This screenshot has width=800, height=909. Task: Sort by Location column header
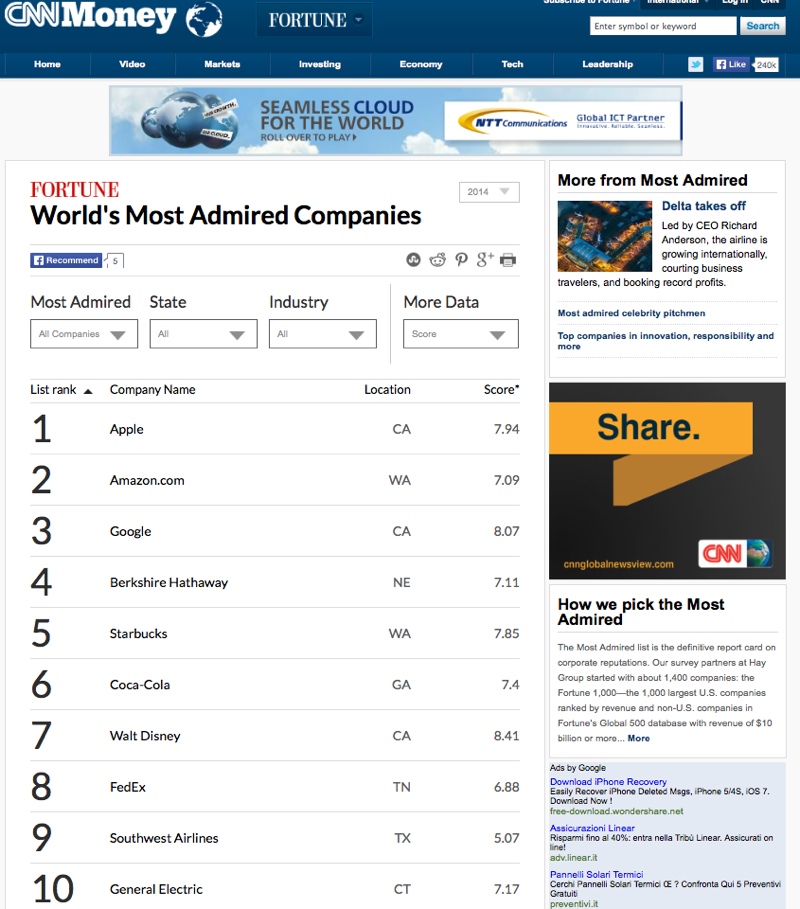point(387,390)
